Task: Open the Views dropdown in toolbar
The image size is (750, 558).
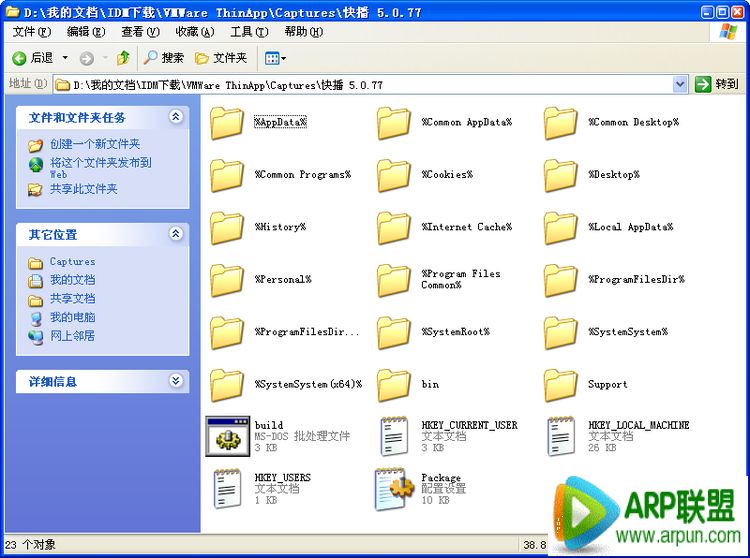Action: point(276,58)
